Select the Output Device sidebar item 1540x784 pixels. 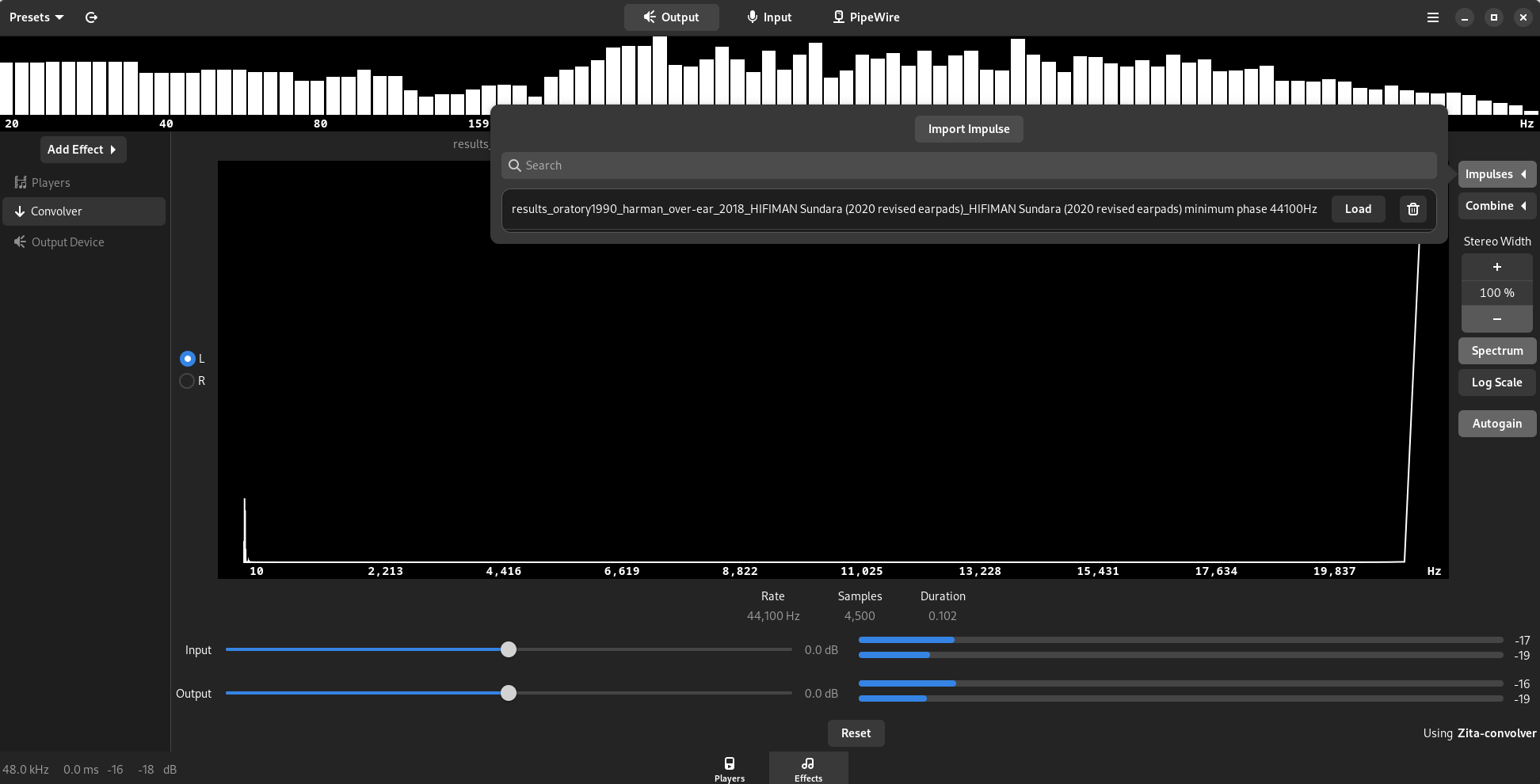67,242
